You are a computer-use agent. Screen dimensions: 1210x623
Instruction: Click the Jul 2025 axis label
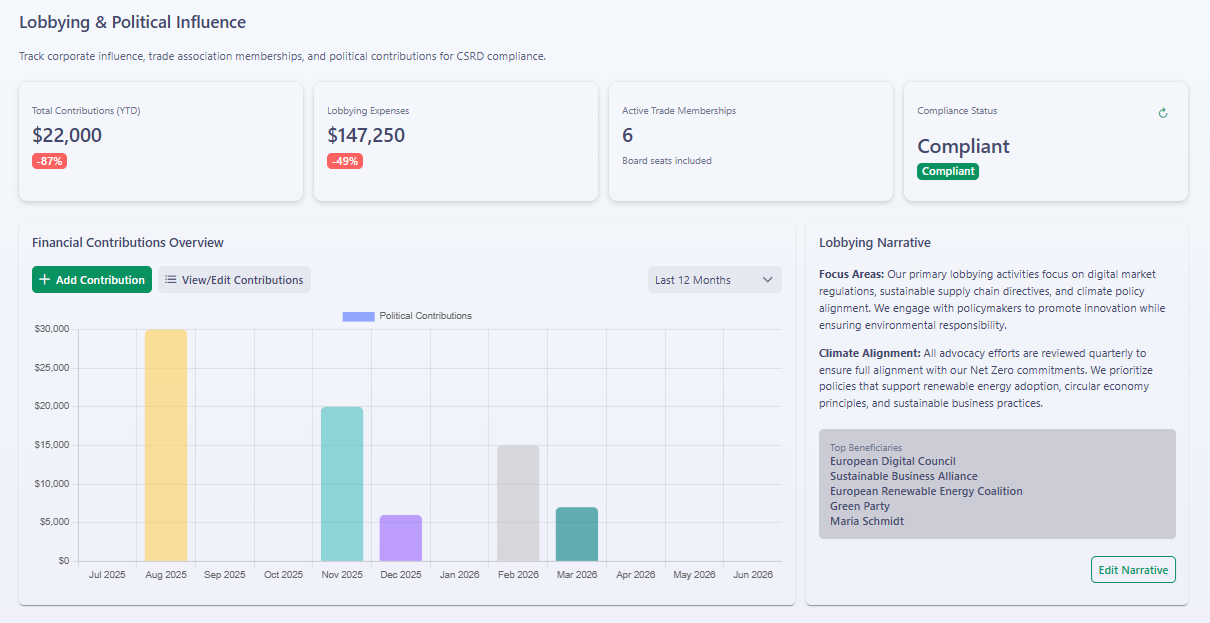pyautogui.click(x=107, y=575)
